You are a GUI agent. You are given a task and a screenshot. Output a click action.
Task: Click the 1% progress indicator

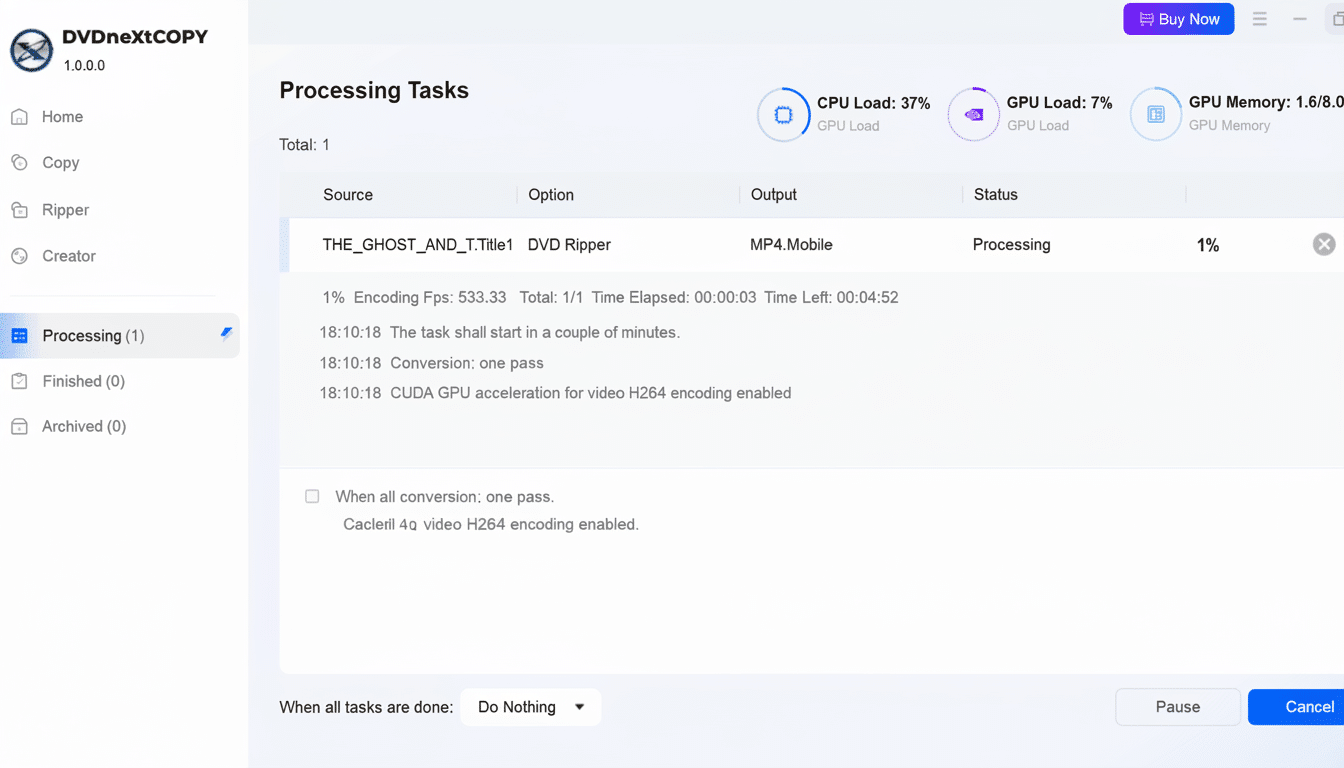tap(1207, 244)
